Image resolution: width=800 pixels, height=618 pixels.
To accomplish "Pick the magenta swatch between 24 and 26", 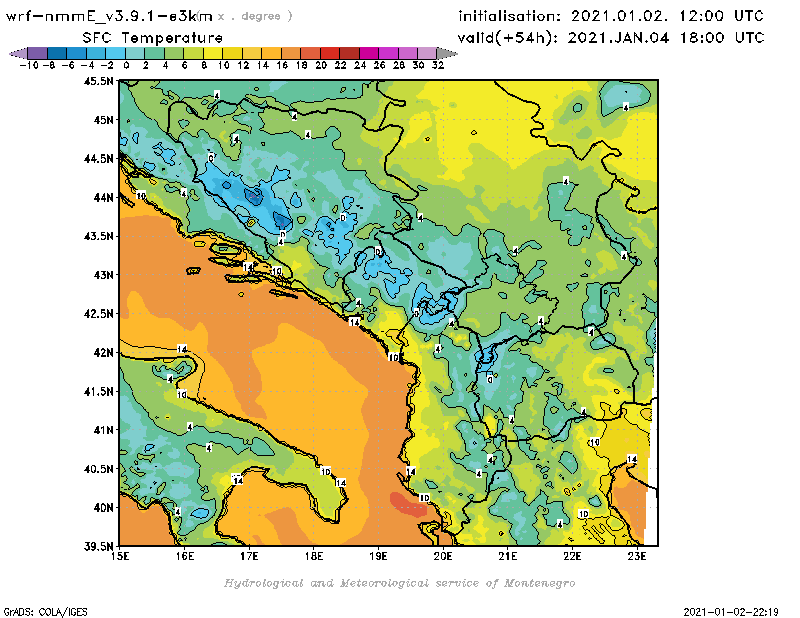I will pyautogui.click(x=369, y=53).
